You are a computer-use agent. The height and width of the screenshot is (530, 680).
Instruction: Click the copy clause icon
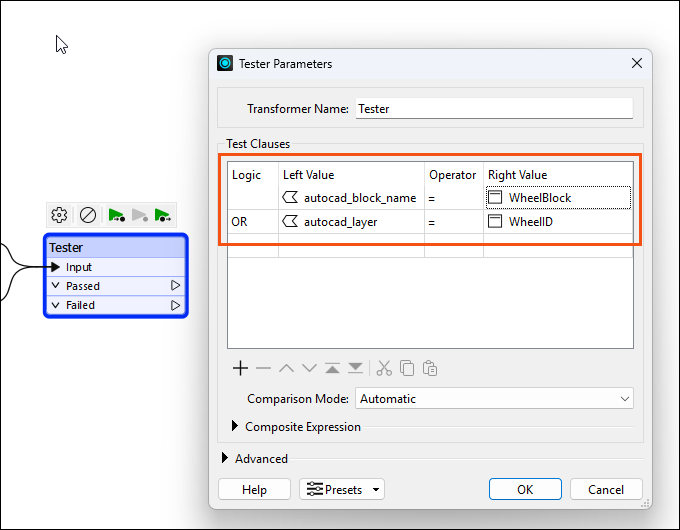coord(407,368)
